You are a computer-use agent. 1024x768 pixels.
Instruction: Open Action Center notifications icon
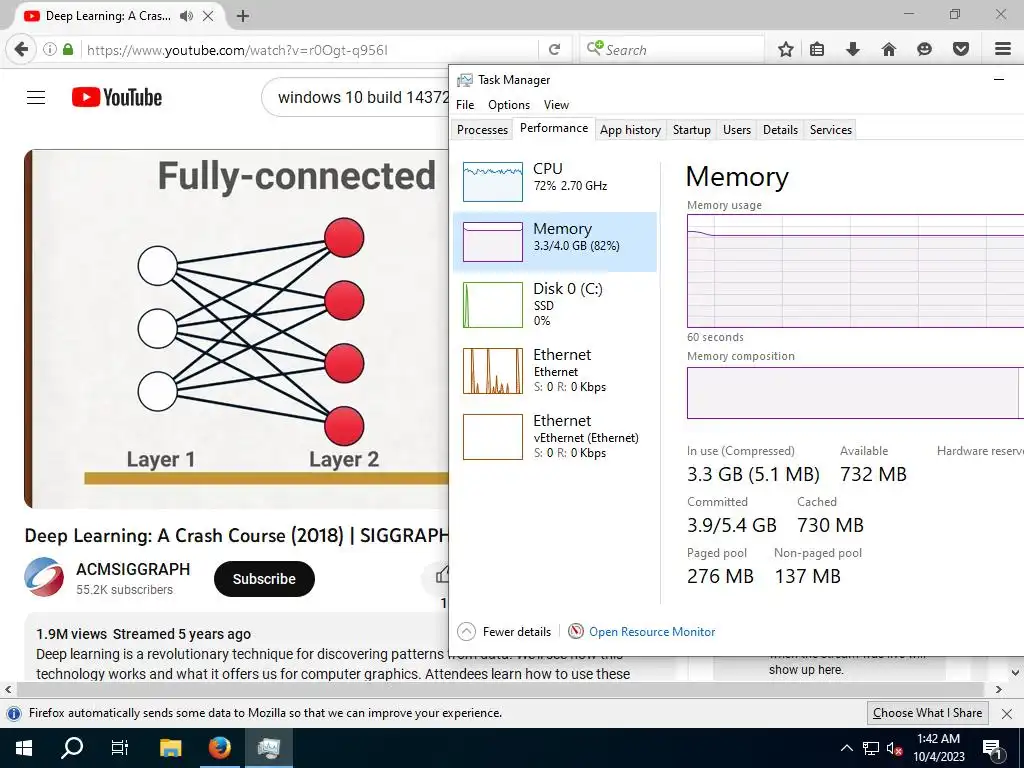click(992, 748)
